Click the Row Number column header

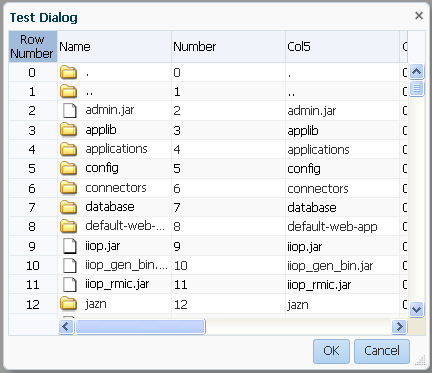pyautogui.click(x=33, y=47)
